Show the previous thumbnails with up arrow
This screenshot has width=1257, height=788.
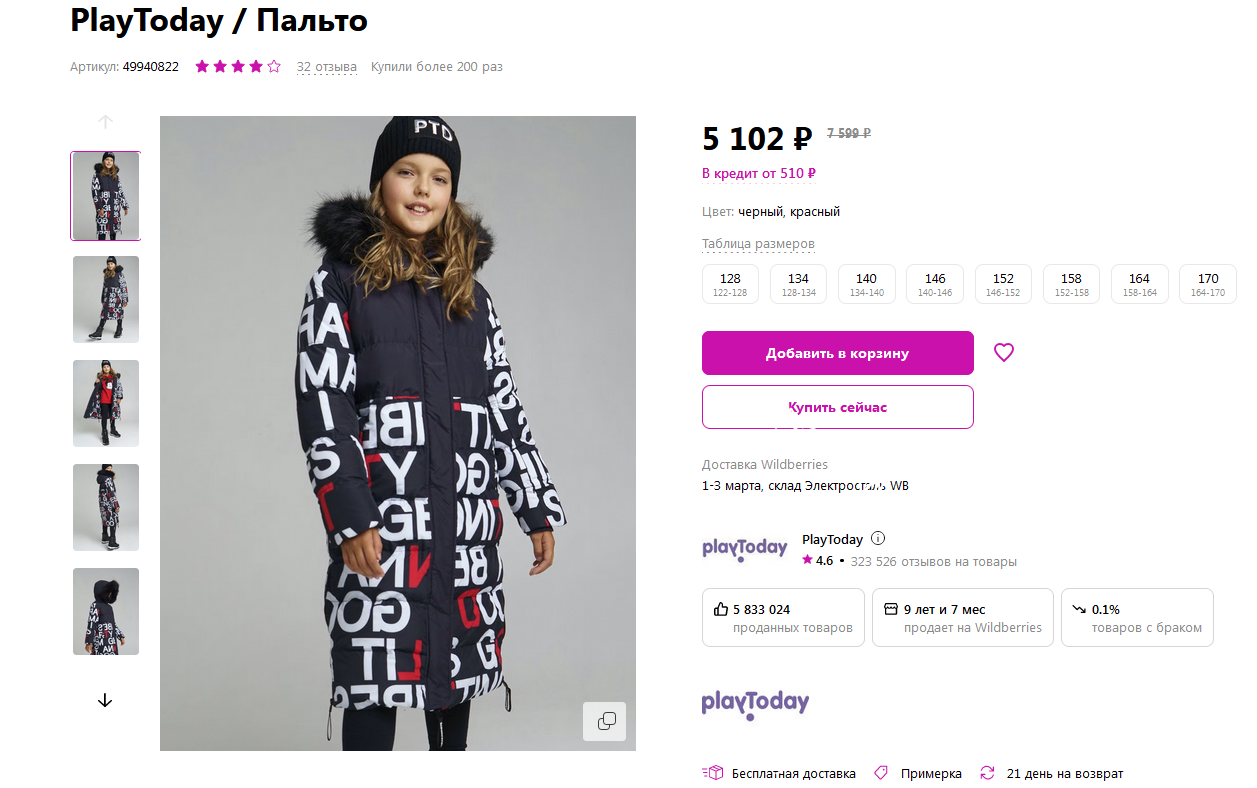(105, 122)
